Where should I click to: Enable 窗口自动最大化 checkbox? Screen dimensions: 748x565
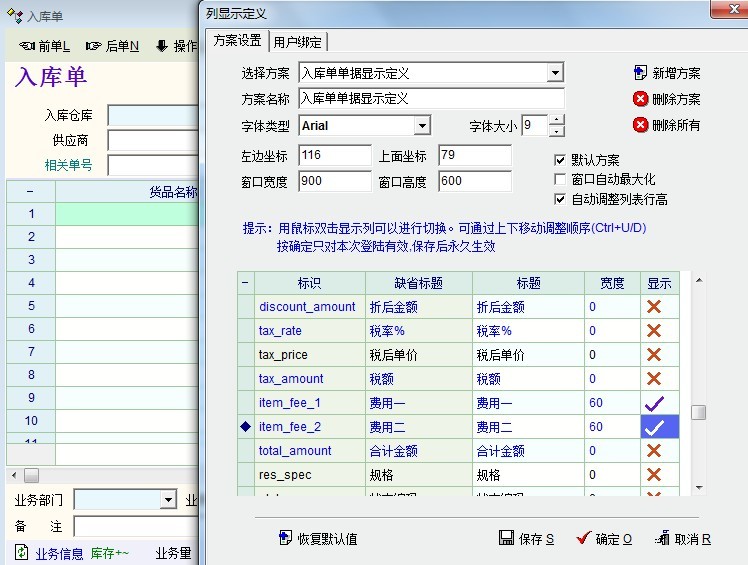click(560, 179)
